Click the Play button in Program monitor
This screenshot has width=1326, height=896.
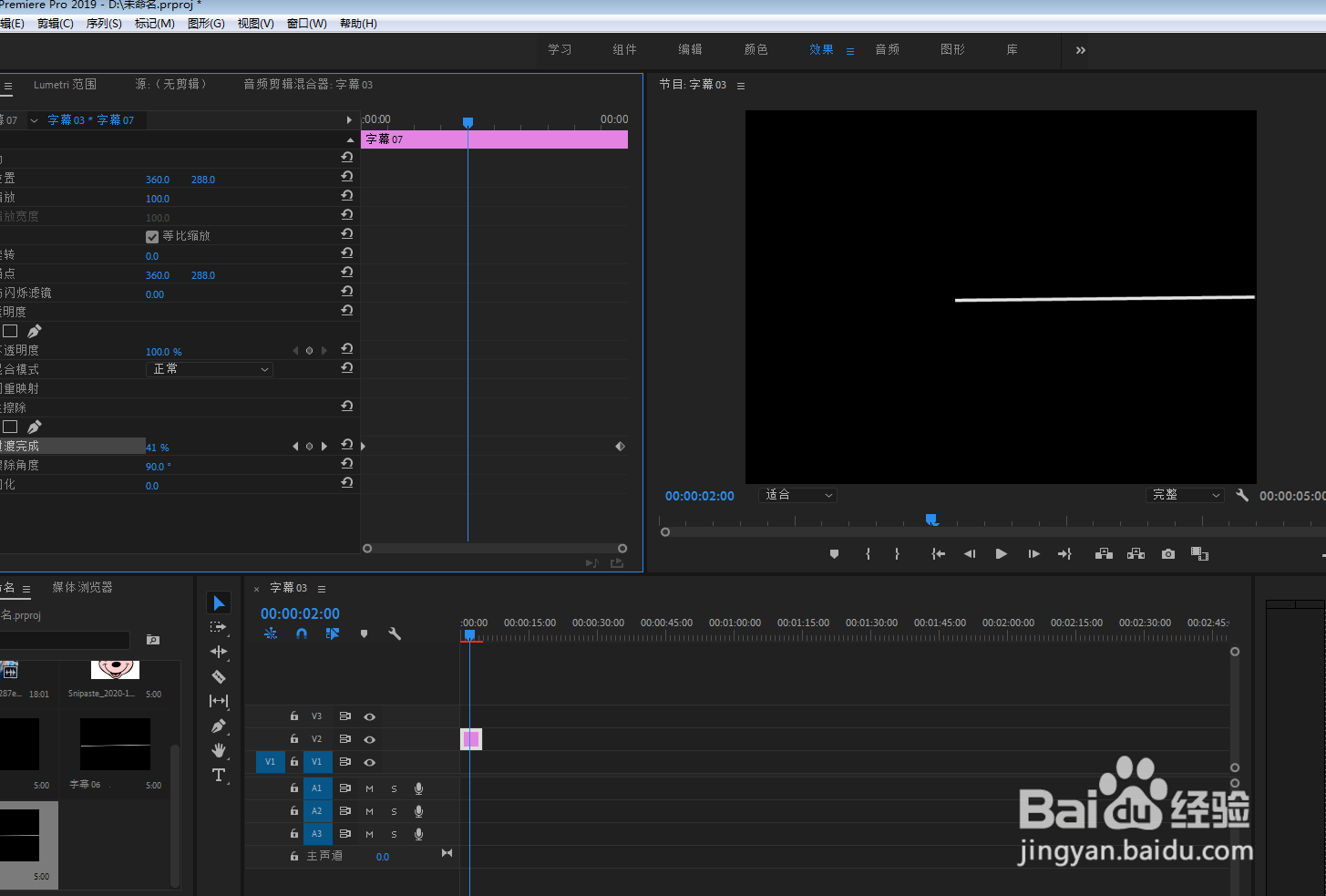coord(1002,553)
